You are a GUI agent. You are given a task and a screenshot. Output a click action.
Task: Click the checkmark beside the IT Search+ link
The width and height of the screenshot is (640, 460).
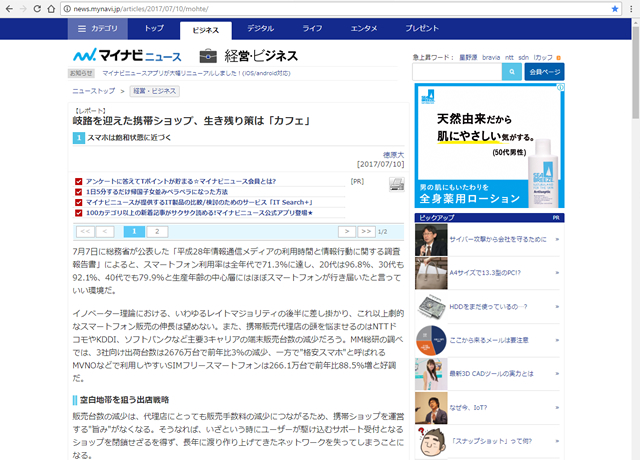tap(79, 202)
